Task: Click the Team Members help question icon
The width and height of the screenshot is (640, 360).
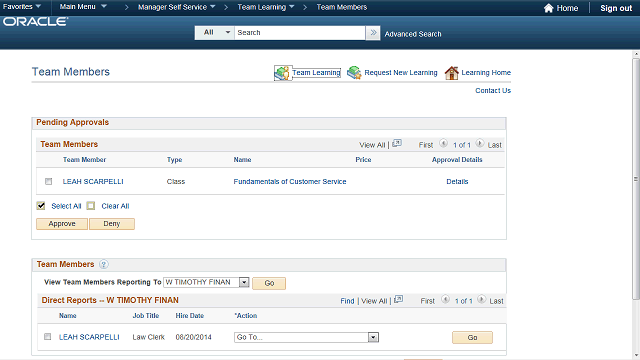Action: [x=104, y=264]
